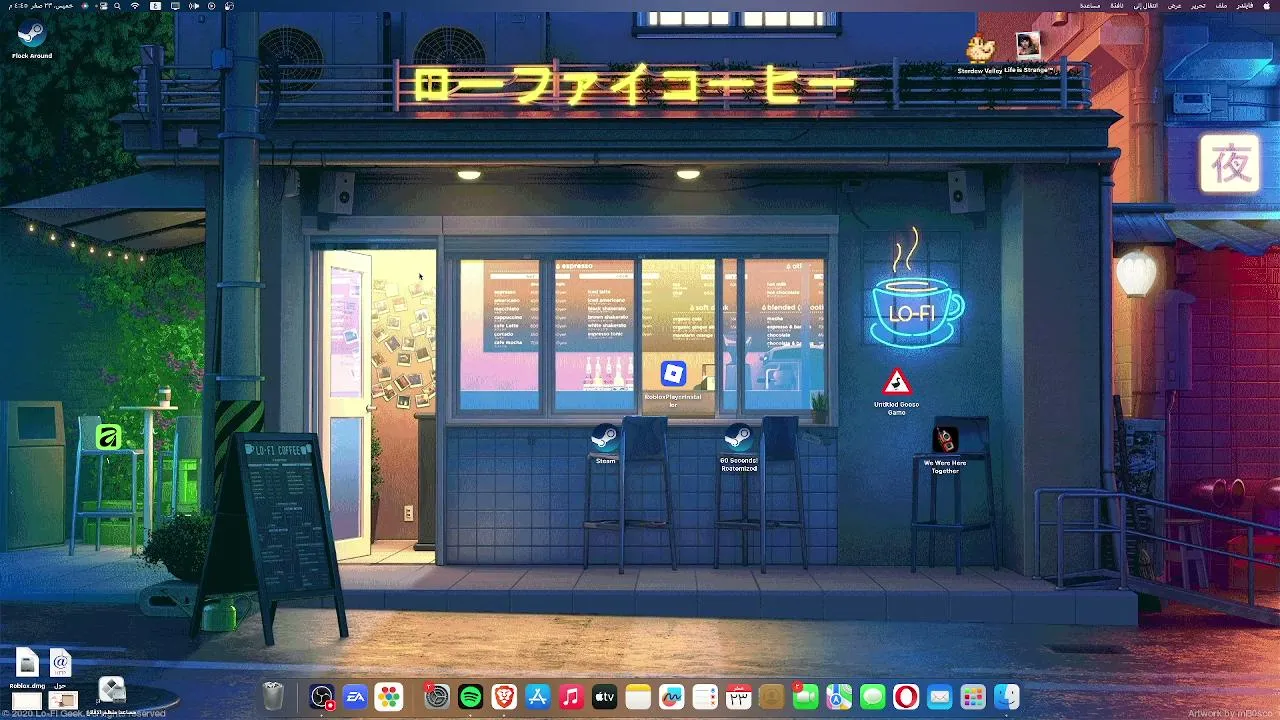Open the ملف (File) menu

[x=1221, y=6]
